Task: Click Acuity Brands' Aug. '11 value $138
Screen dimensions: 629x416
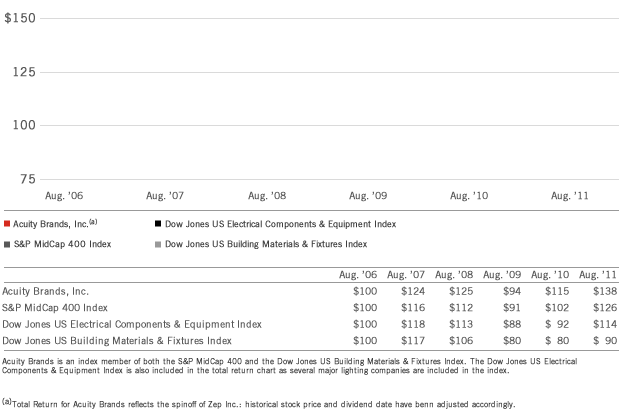Action: tap(605, 290)
